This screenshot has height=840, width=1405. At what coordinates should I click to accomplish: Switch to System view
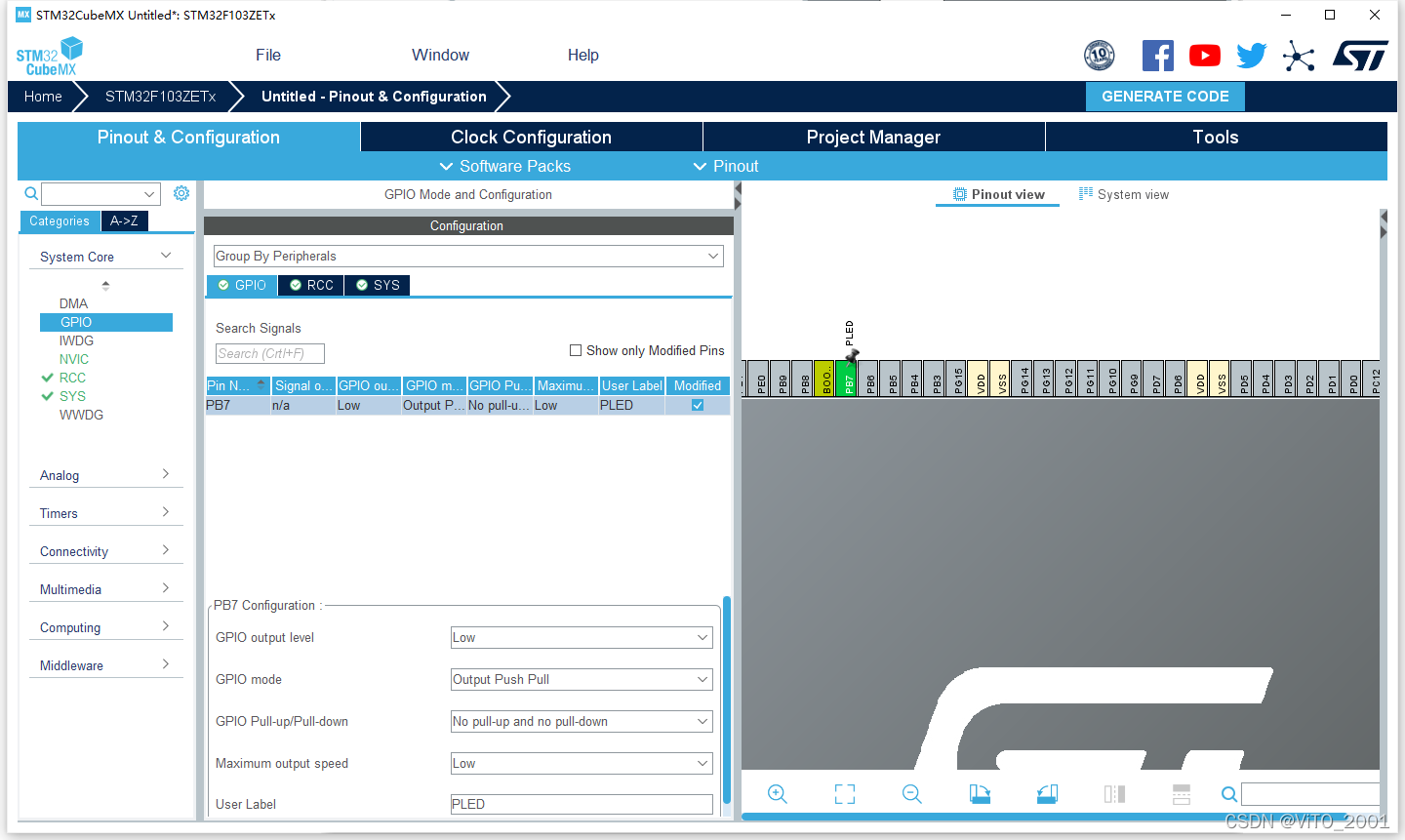click(1123, 194)
